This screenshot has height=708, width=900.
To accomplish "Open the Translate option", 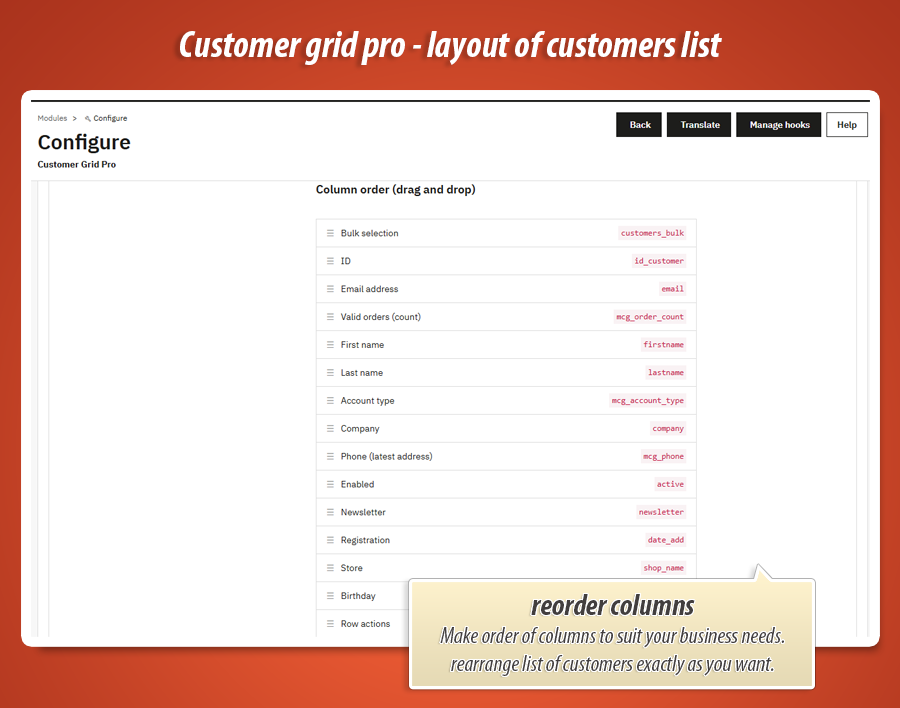I will coord(699,125).
